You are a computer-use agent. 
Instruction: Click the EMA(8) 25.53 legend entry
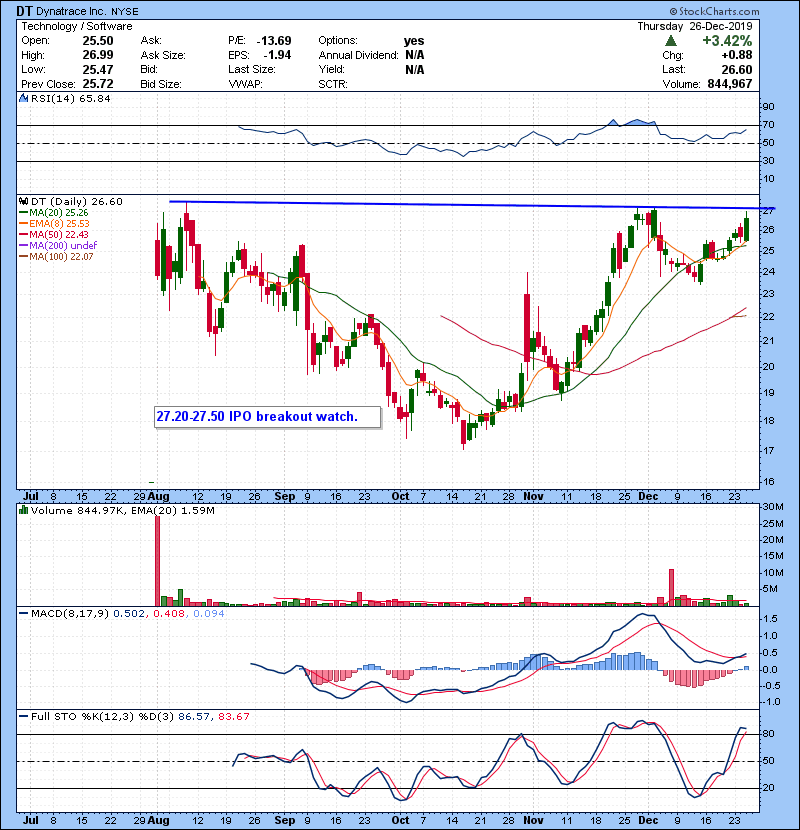(55, 224)
